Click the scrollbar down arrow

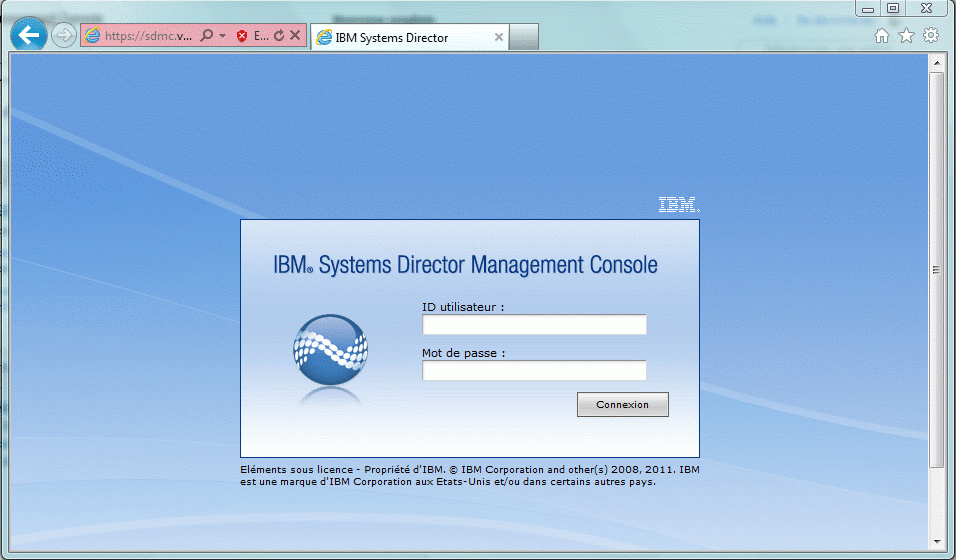(x=936, y=542)
